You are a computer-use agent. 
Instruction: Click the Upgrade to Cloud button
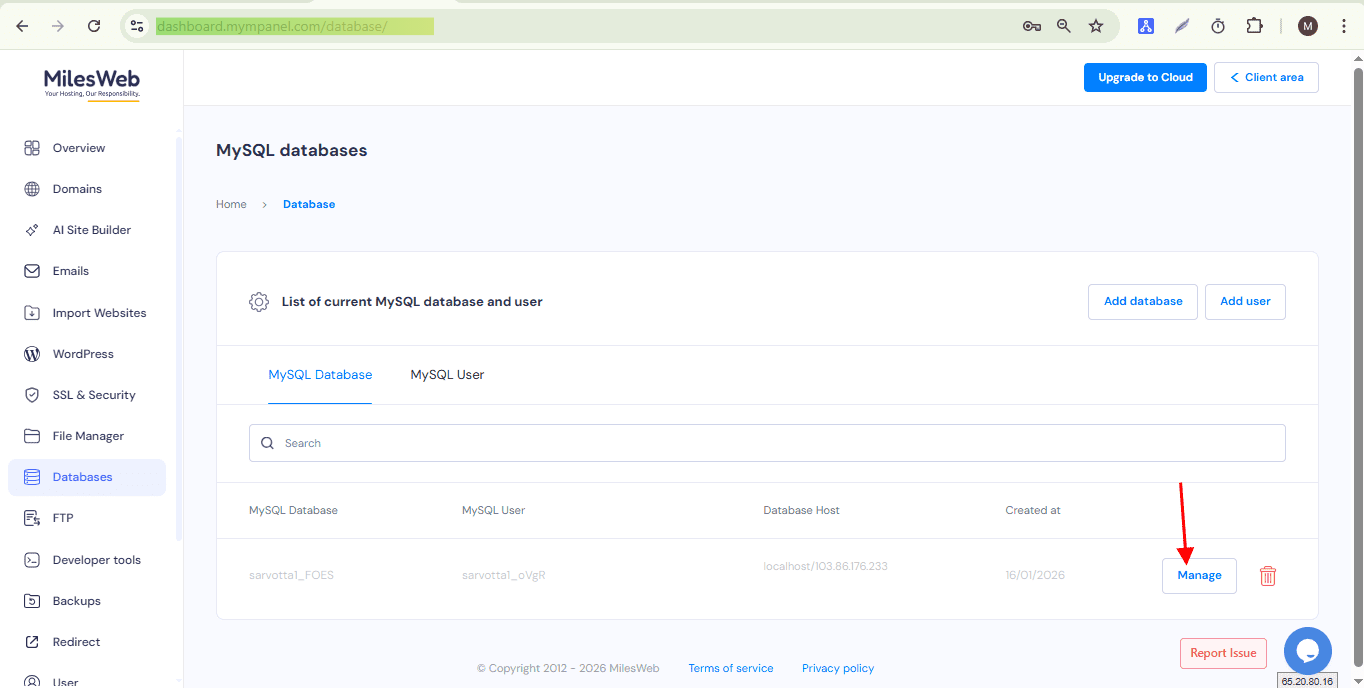click(1144, 77)
